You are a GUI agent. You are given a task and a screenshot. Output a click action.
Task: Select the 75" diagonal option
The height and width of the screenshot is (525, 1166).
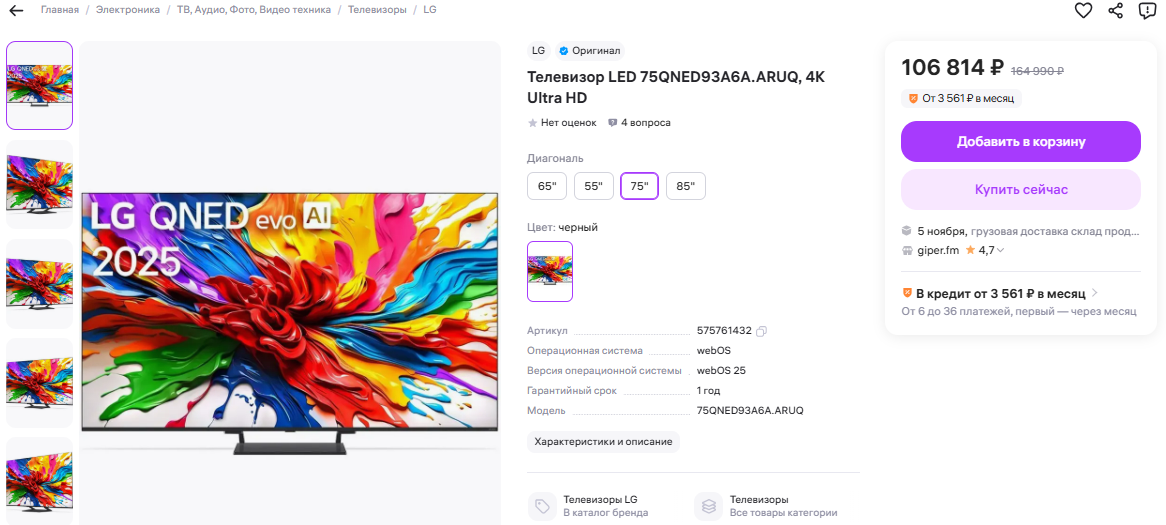pyautogui.click(x=640, y=186)
